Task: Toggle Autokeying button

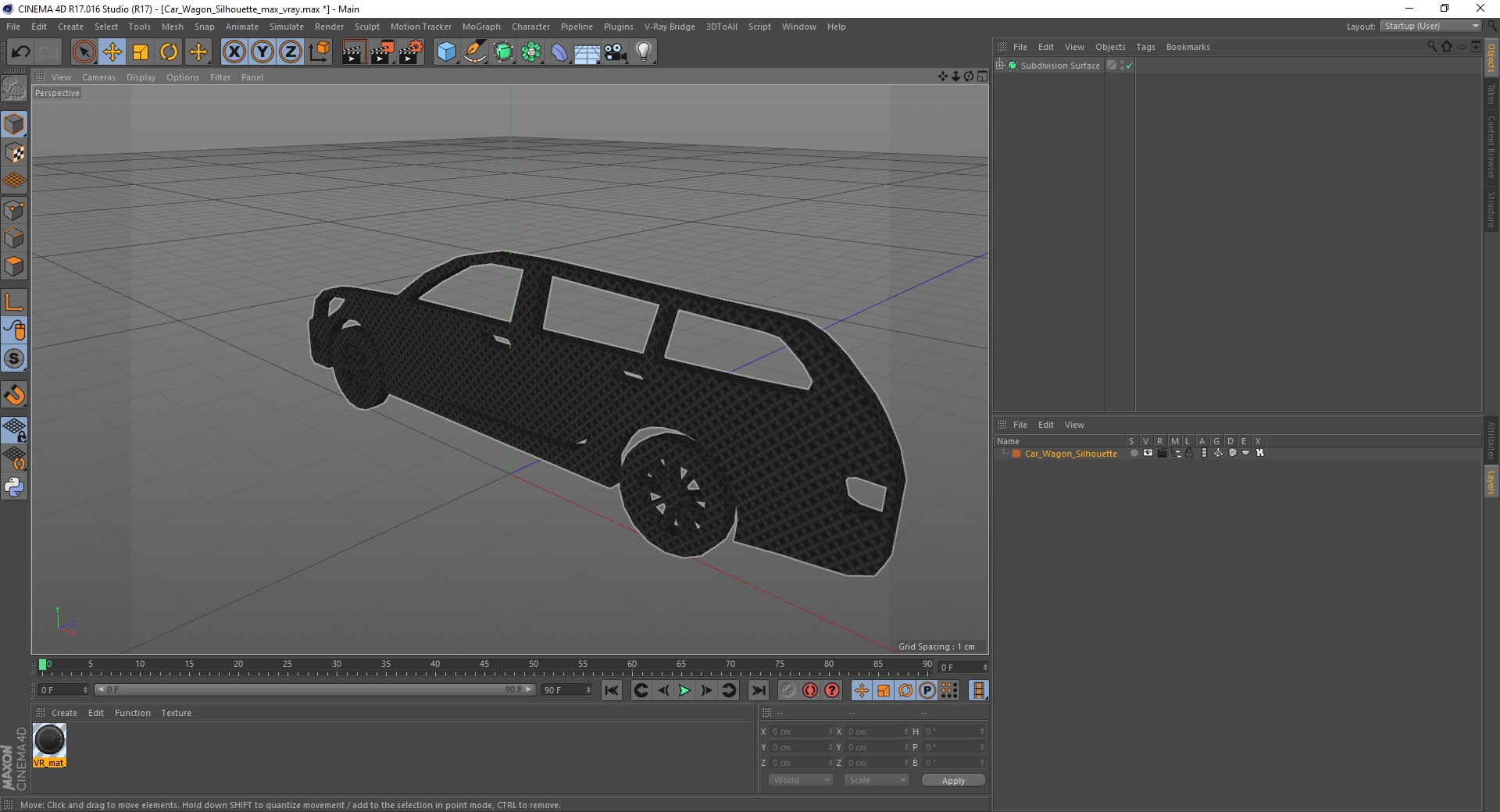Action: click(x=810, y=690)
